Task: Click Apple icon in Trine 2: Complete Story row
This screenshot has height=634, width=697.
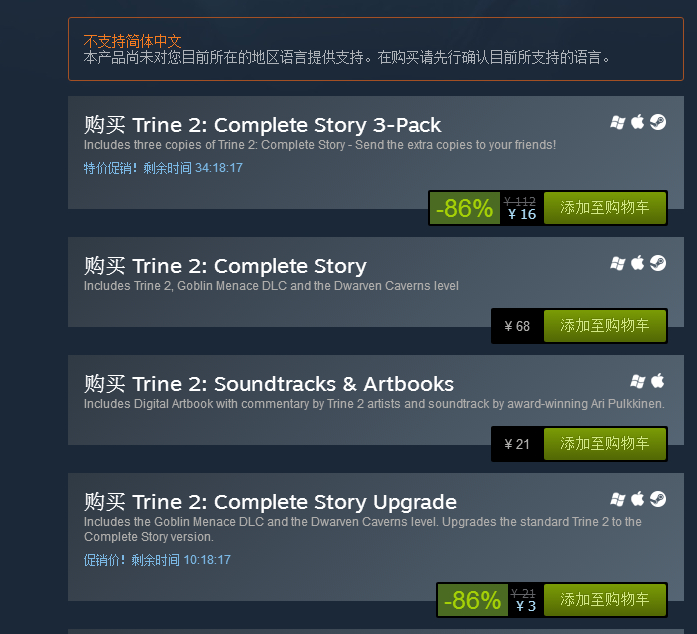Action: 638,263
